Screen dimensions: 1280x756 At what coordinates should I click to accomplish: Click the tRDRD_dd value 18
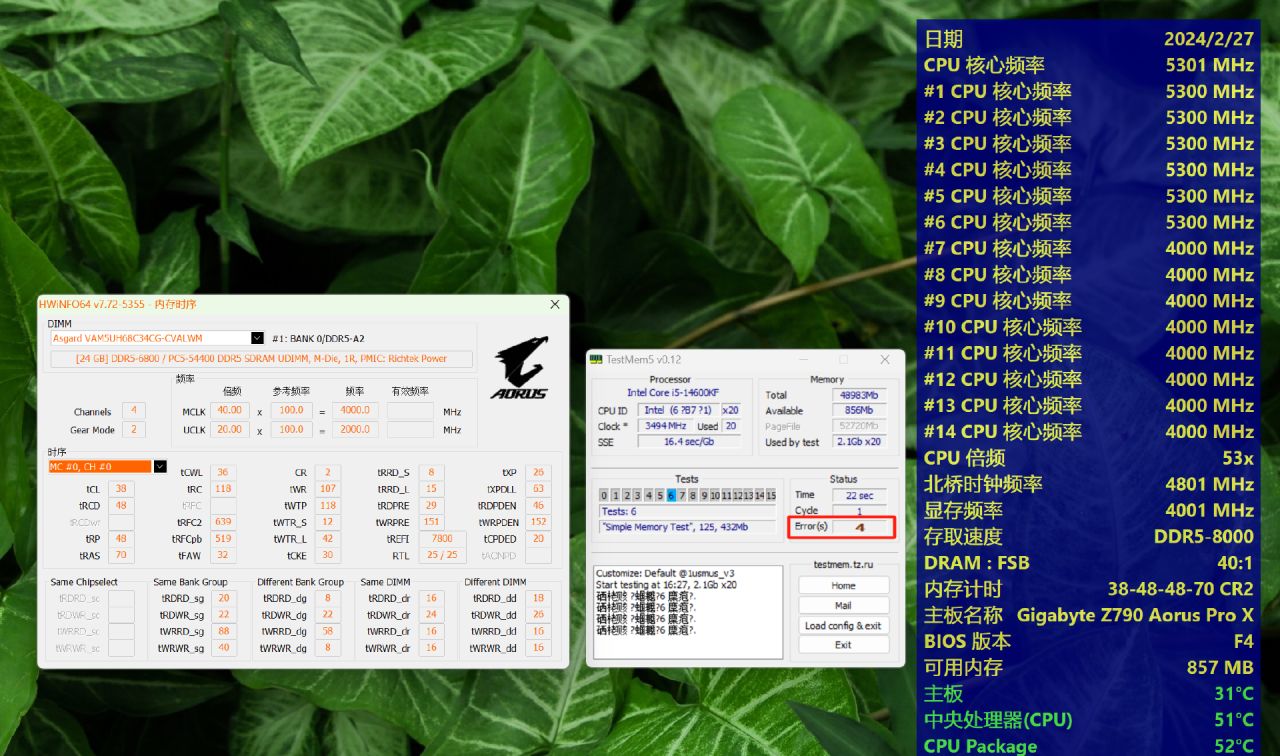coord(538,598)
